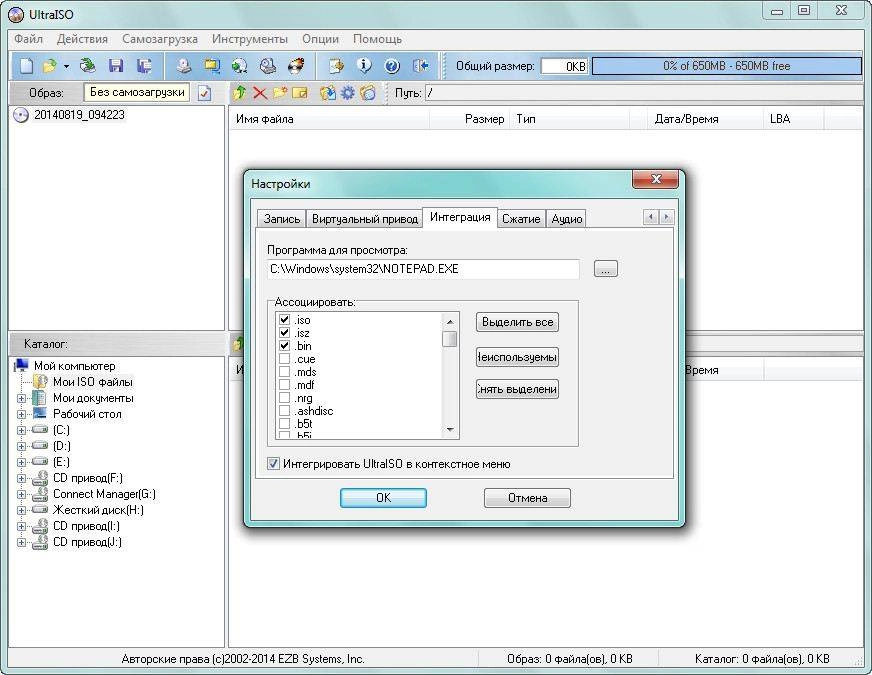Toggle the .iso association checkbox
The image size is (872, 675).
coord(284,320)
